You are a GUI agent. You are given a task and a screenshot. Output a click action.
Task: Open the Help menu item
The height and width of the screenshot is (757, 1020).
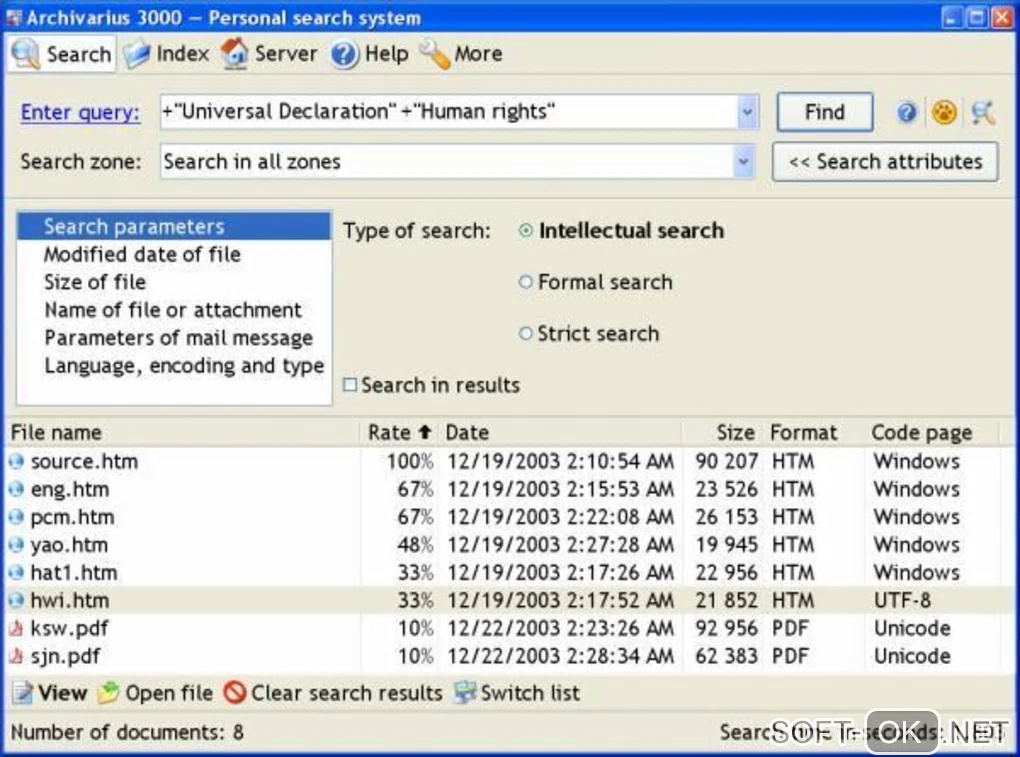point(369,54)
